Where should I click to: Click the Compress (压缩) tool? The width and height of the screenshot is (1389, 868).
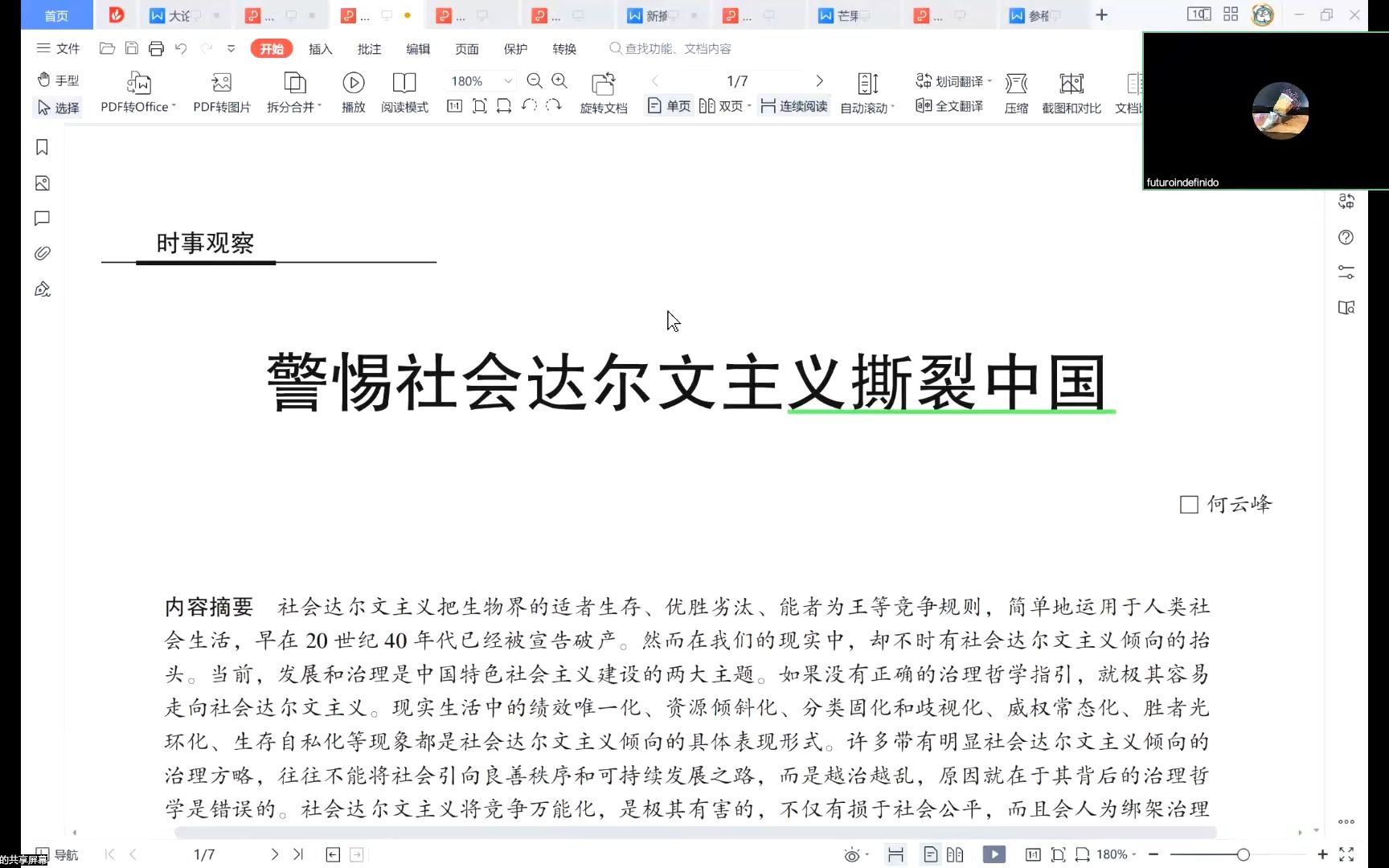tap(1016, 93)
